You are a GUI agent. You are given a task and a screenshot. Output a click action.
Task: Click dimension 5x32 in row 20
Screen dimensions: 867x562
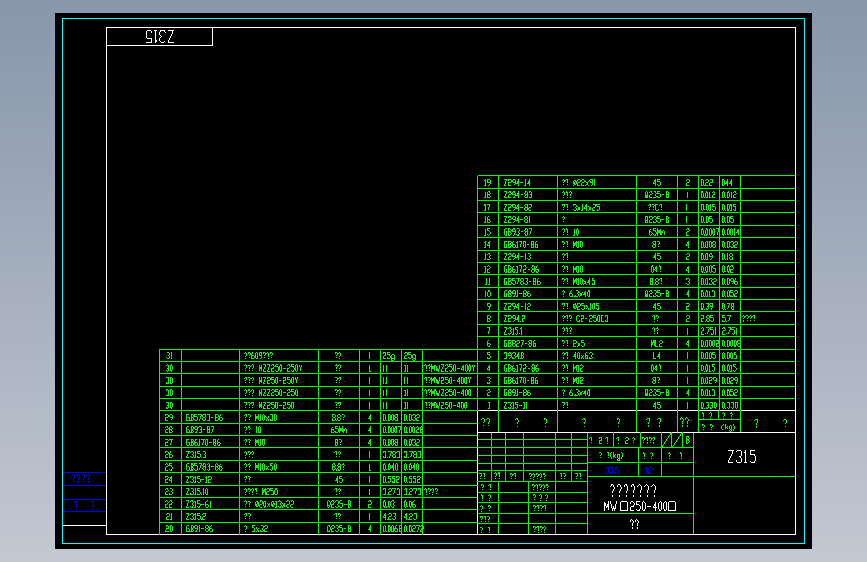(x=260, y=529)
